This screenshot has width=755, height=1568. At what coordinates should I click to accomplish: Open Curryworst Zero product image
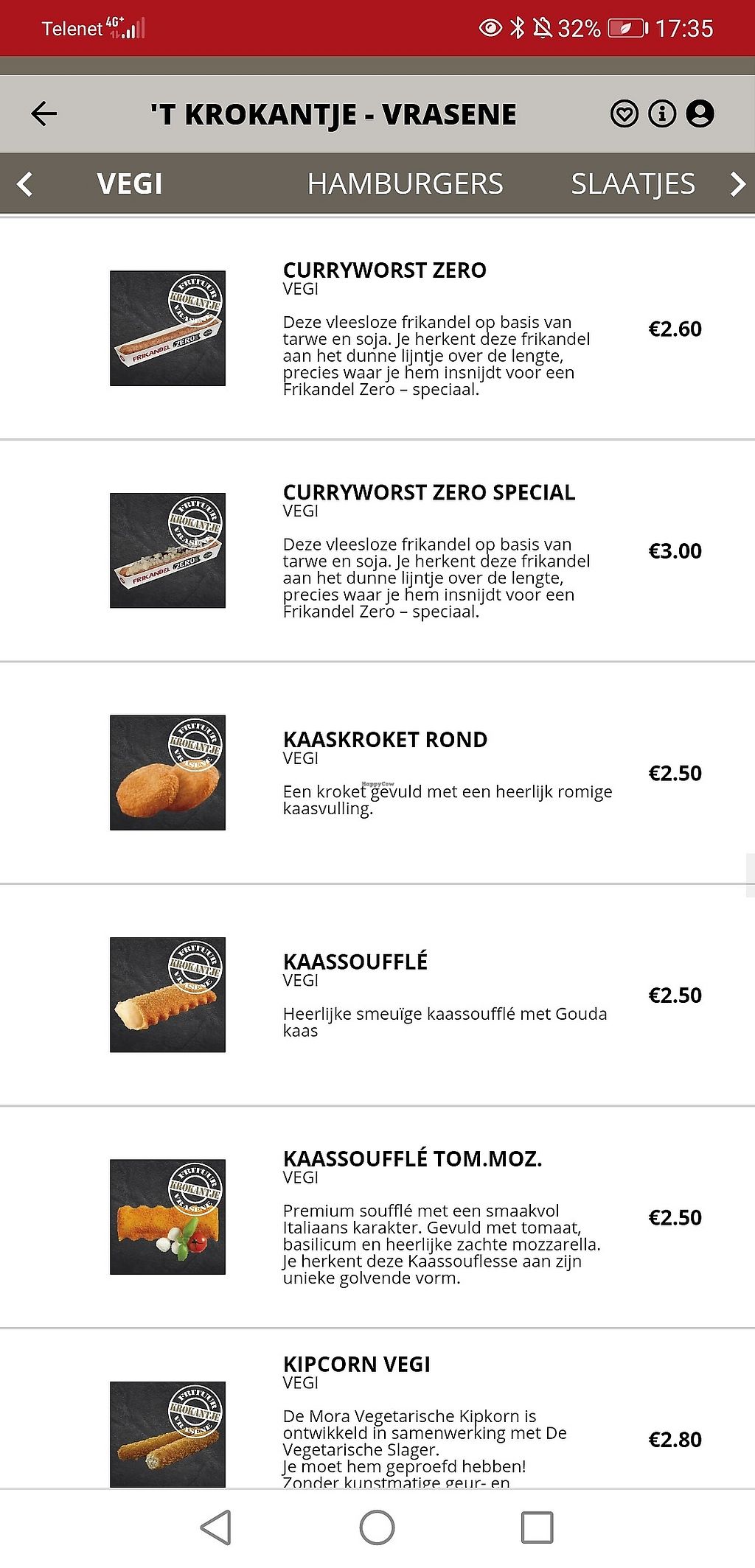[167, 328]
